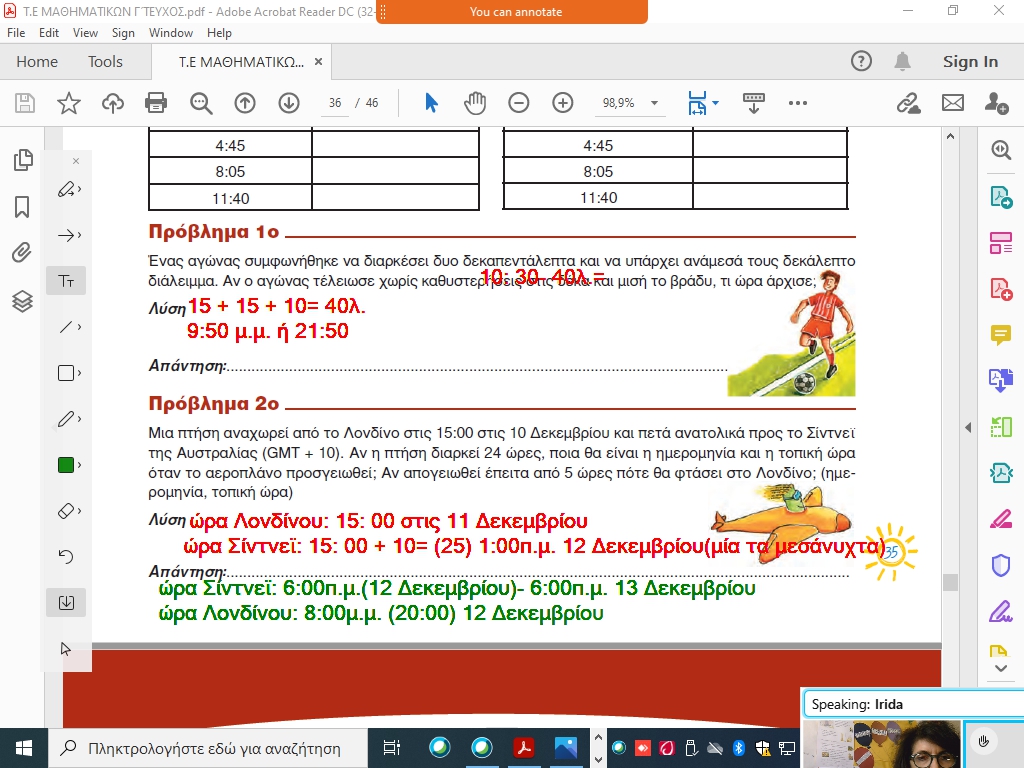1024x768 pixels.
Task: Open Task View on the taskbar
Action: (x=392, y=748)
